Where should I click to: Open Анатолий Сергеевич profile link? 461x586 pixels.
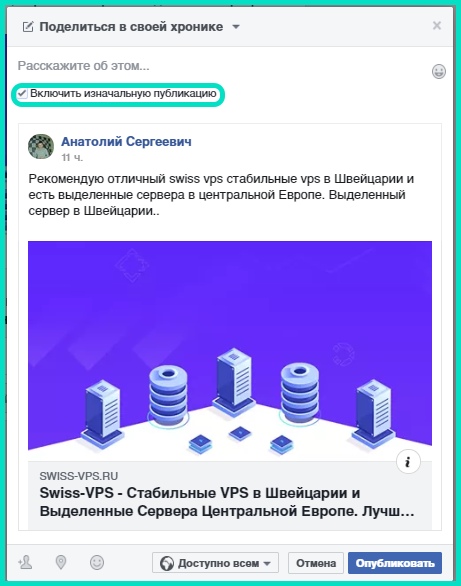point(126,141)
